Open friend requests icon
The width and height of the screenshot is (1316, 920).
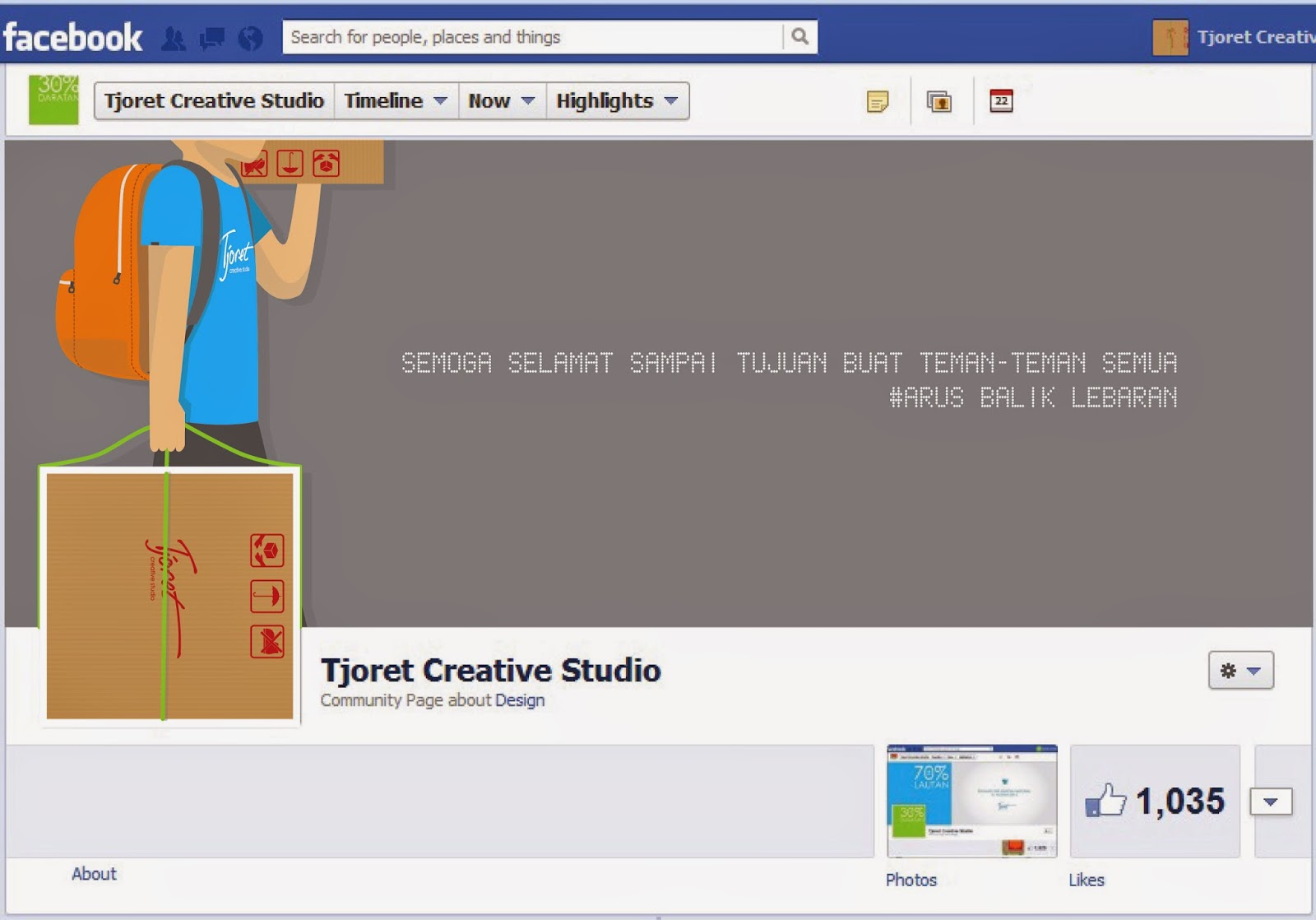tap(174, 38)
